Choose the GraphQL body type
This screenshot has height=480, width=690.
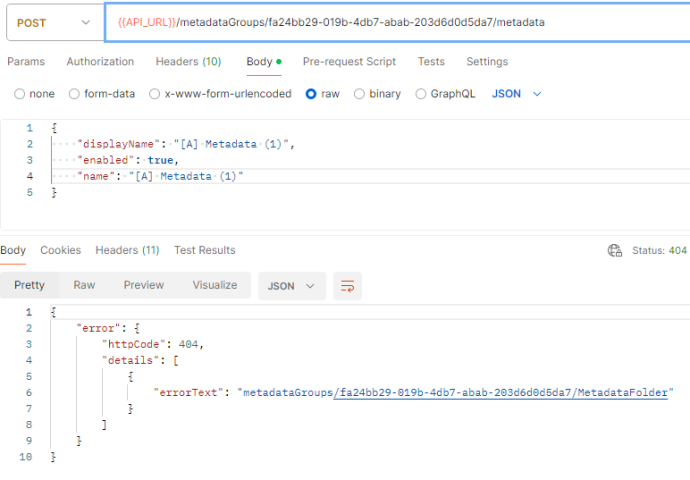420,94
